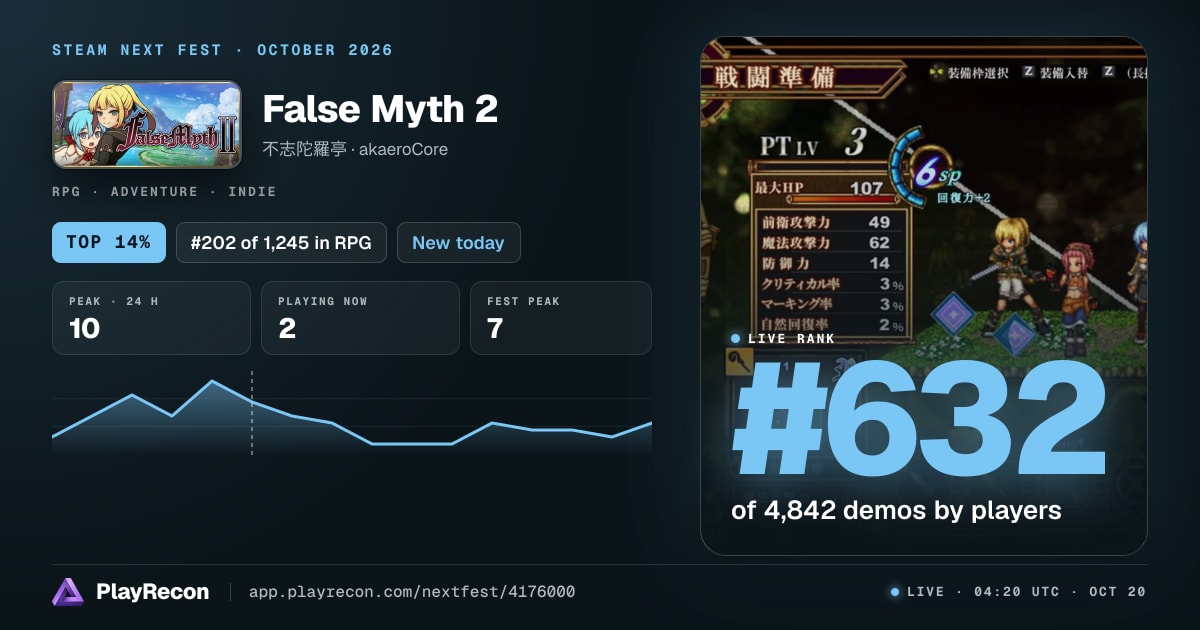Screen dimensions: 1200x630
Task: Click the PlayRecon triangle logo icon
Action: (68, 592)
